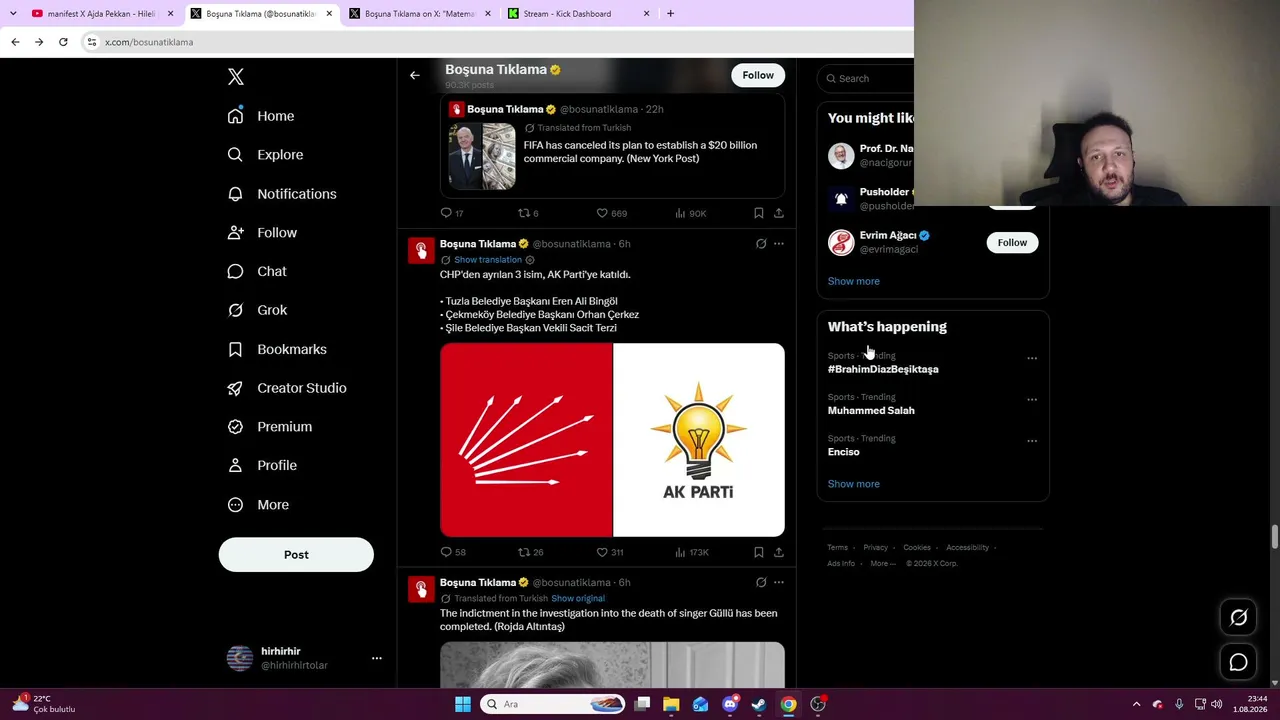Share the CHP tweet
This screenshot has height=720, width=1280.
(779, 552)
